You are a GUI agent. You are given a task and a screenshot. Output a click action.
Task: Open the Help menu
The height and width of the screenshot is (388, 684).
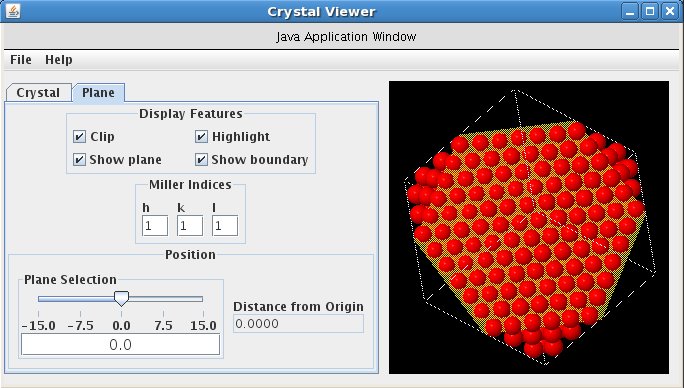(59, 60)
